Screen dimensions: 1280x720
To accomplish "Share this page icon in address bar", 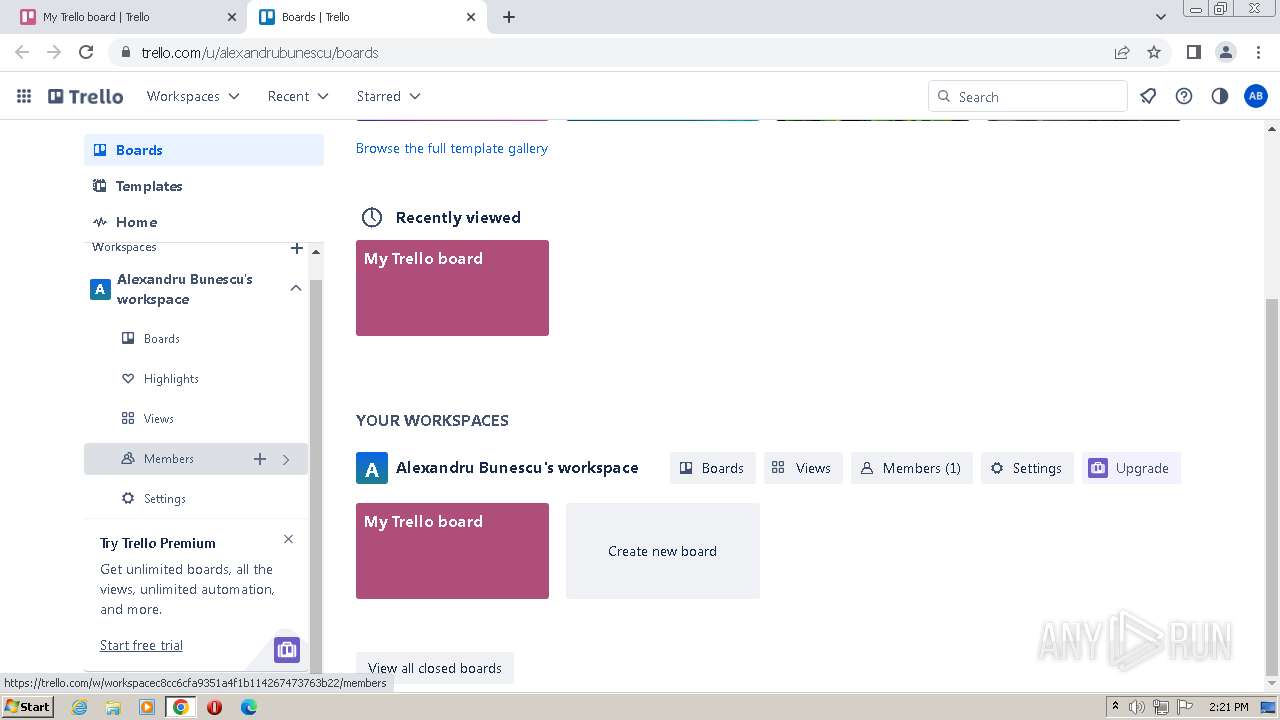I will tap(1122, 52).
